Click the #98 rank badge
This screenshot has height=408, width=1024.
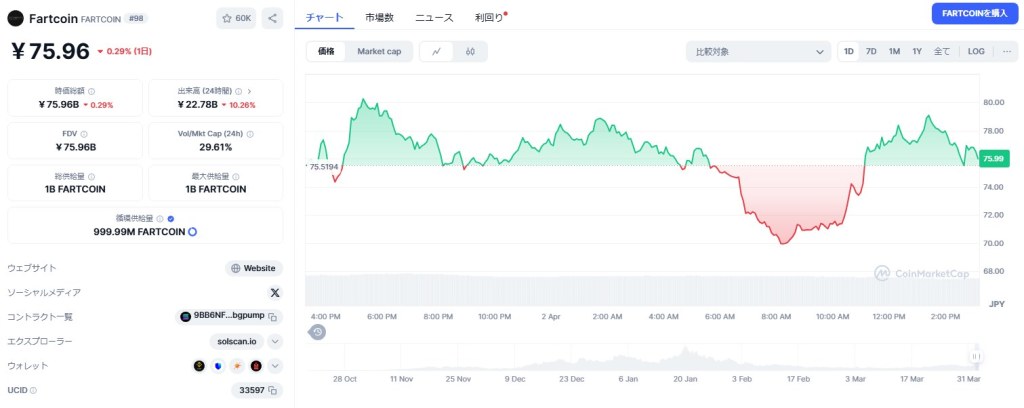pyautogui.click(x=136, y=18)
